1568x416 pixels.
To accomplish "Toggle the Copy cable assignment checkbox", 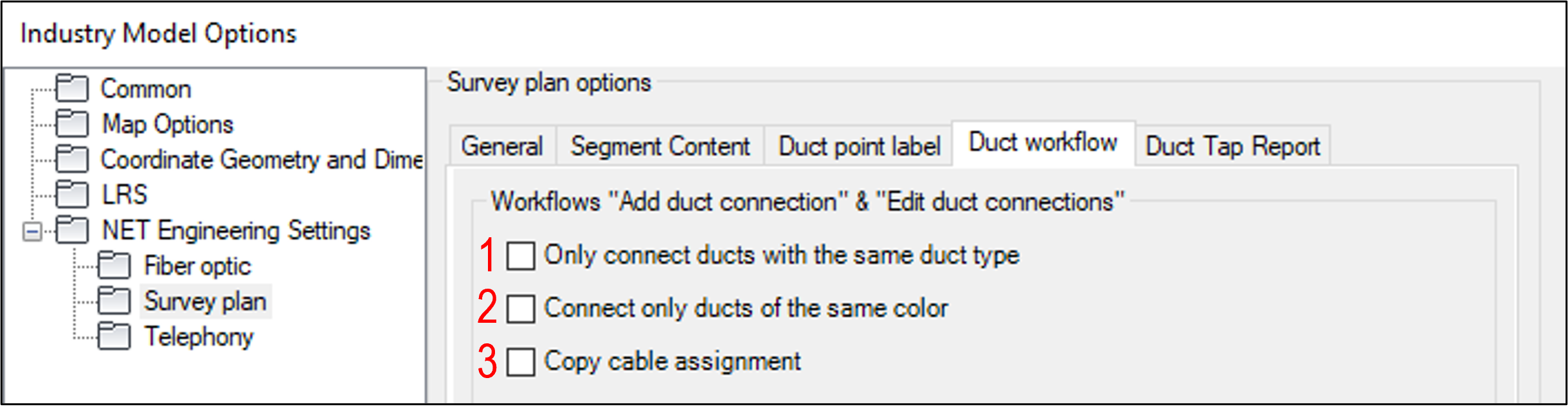I will click(520, 362).
